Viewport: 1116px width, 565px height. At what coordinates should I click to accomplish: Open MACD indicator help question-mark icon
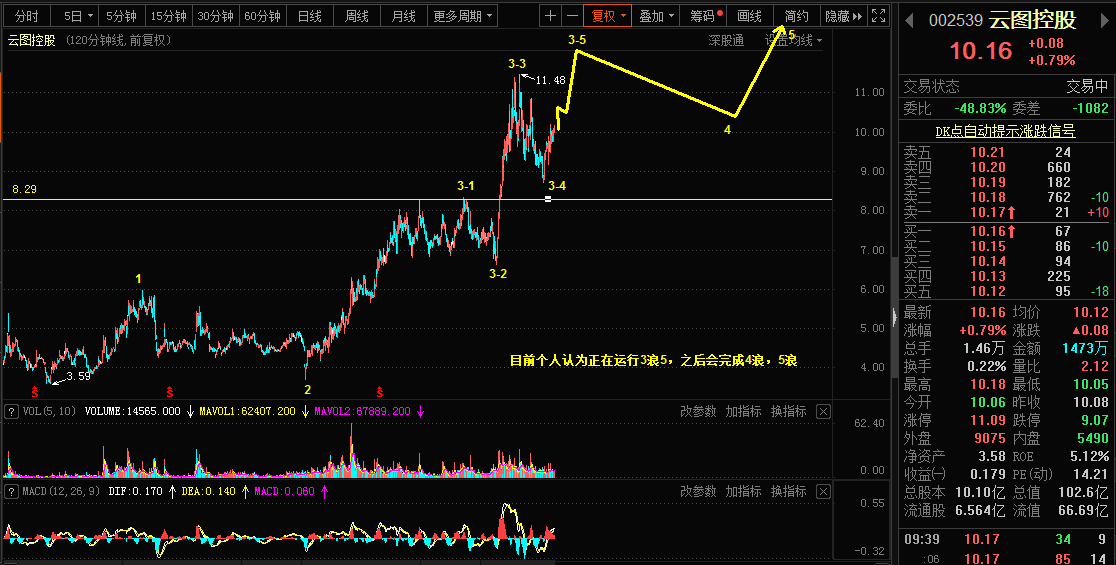[11, 491]
